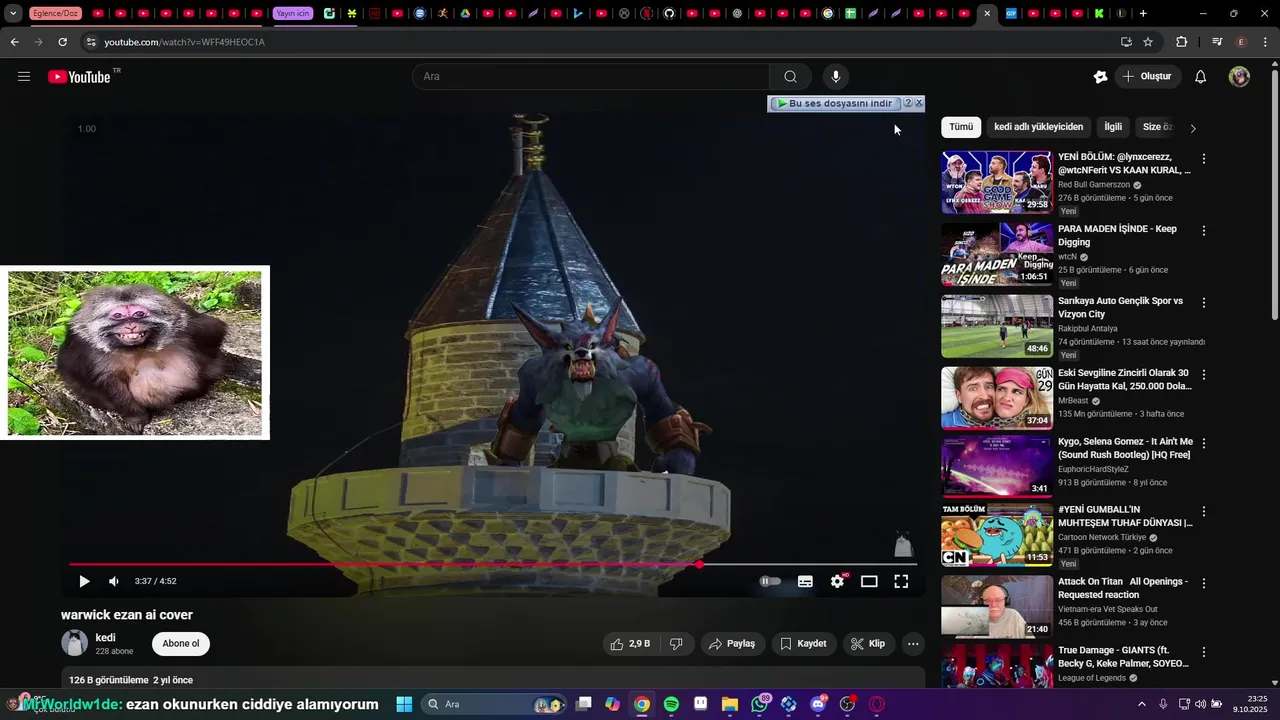Image resolution: width=1280 pixels, height=720 pixels.
Task: Go to the YouTube home logo
Action: pyautogui.click(x=79, y=77)
